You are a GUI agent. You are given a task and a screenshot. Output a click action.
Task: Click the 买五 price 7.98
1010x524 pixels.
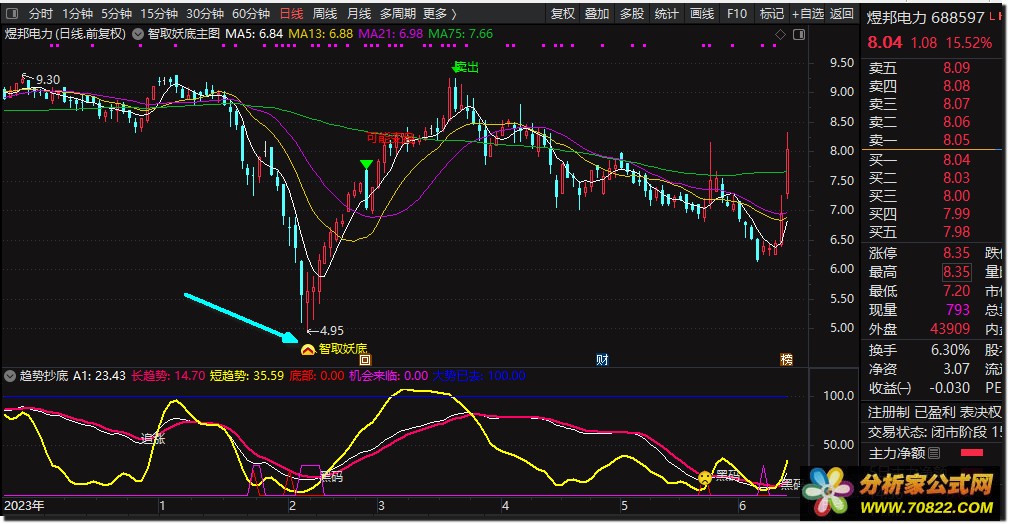(956, 232)
